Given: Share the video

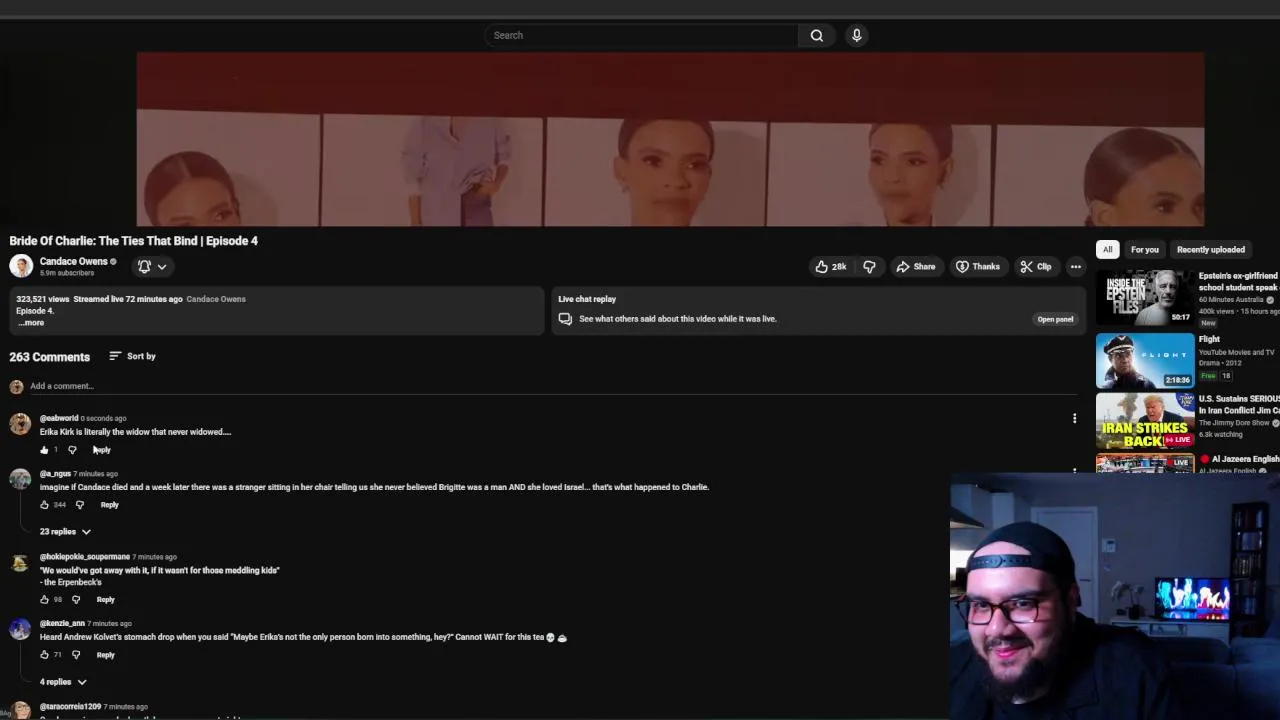Looking at the screenshot, I should (x=915, y=267).
